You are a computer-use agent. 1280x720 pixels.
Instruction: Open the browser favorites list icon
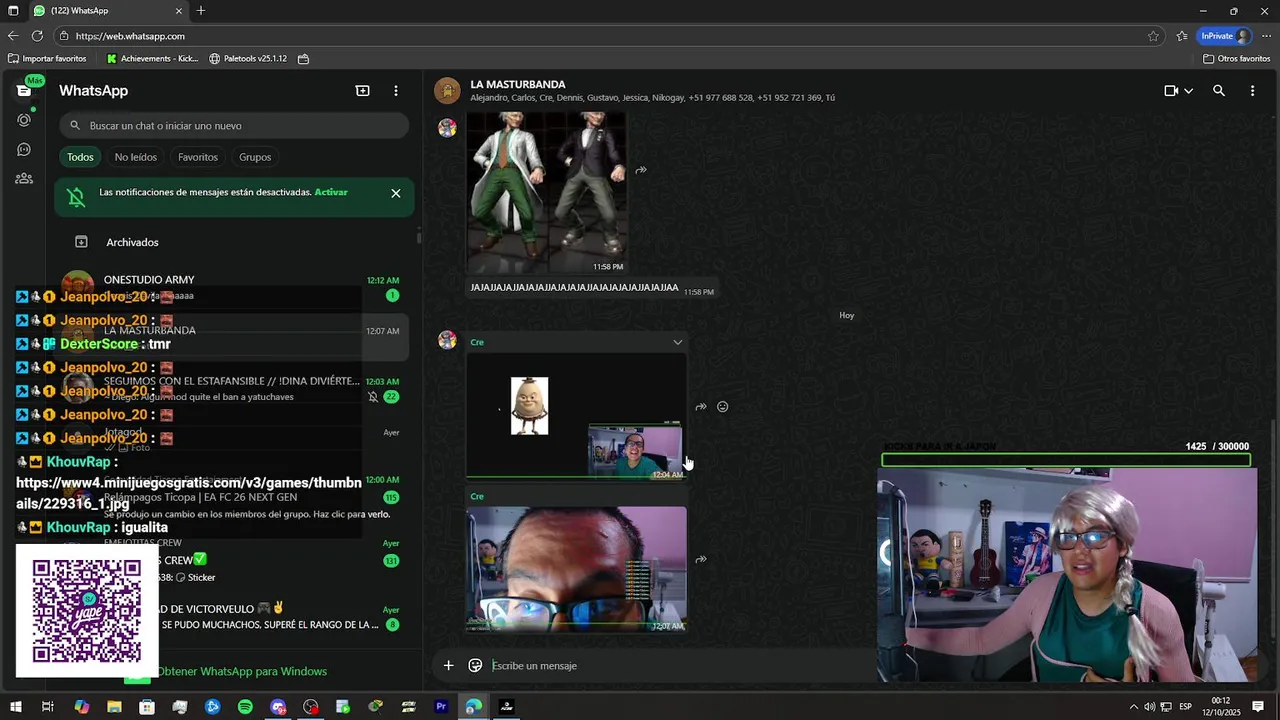1182,36
